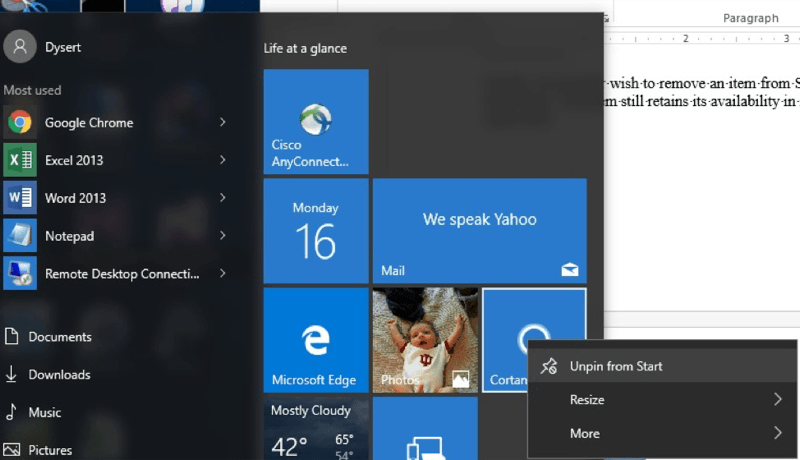Launch the Microsoft Edge tile
The width and height of the screenshot is (800, 460).
click(x=316, y=340)
